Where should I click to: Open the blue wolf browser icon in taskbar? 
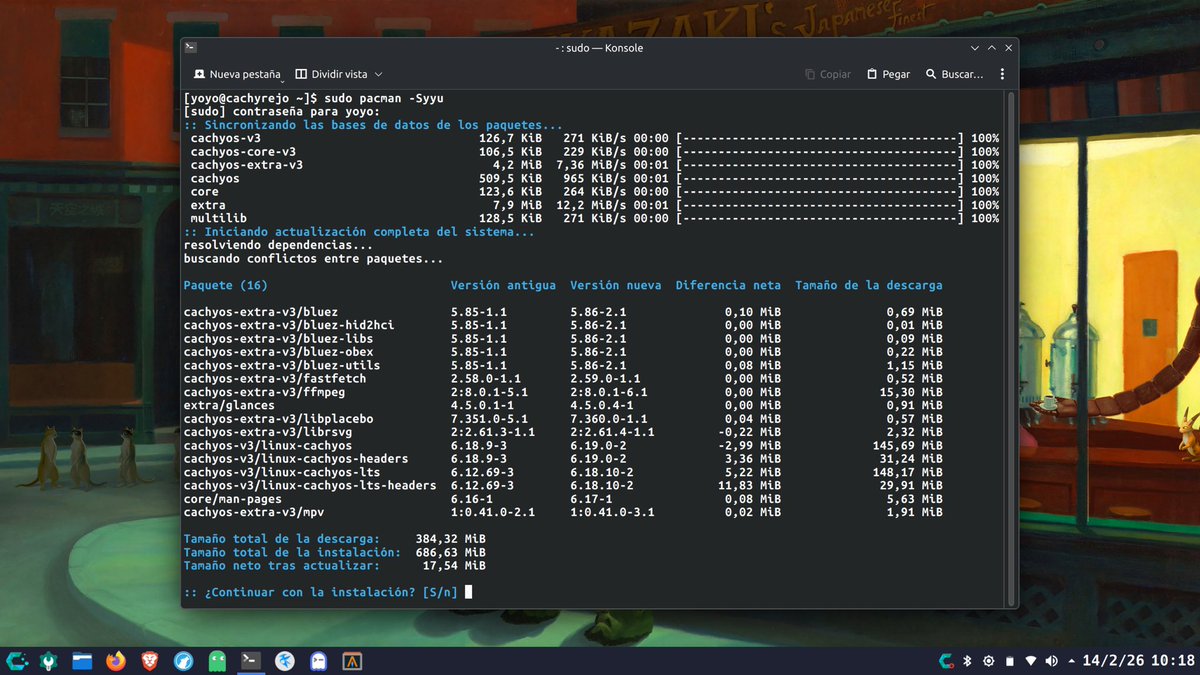(x=184, y=660)
